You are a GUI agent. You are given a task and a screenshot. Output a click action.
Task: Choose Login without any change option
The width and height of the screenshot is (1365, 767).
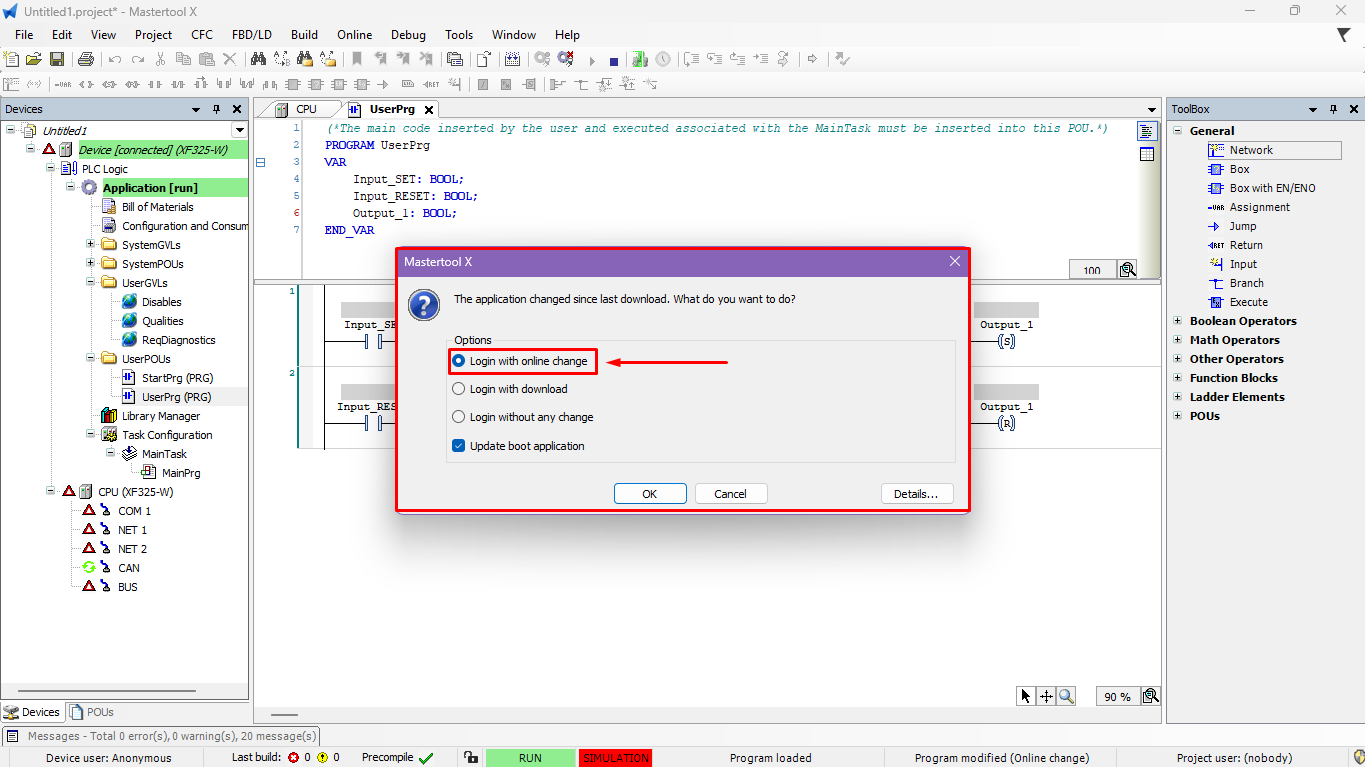459,417
